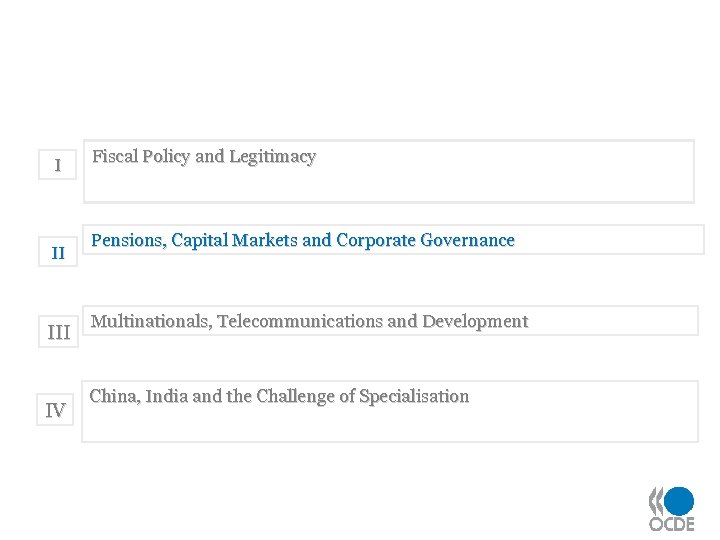Viewport: 720px width, 540px height.
Task: Click the words "Corporate Governance" in blue
Action: tap(425, 241)
